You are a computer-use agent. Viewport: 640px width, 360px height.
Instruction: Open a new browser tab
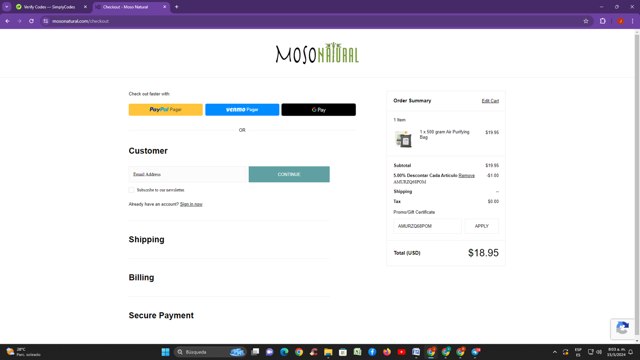176,7
